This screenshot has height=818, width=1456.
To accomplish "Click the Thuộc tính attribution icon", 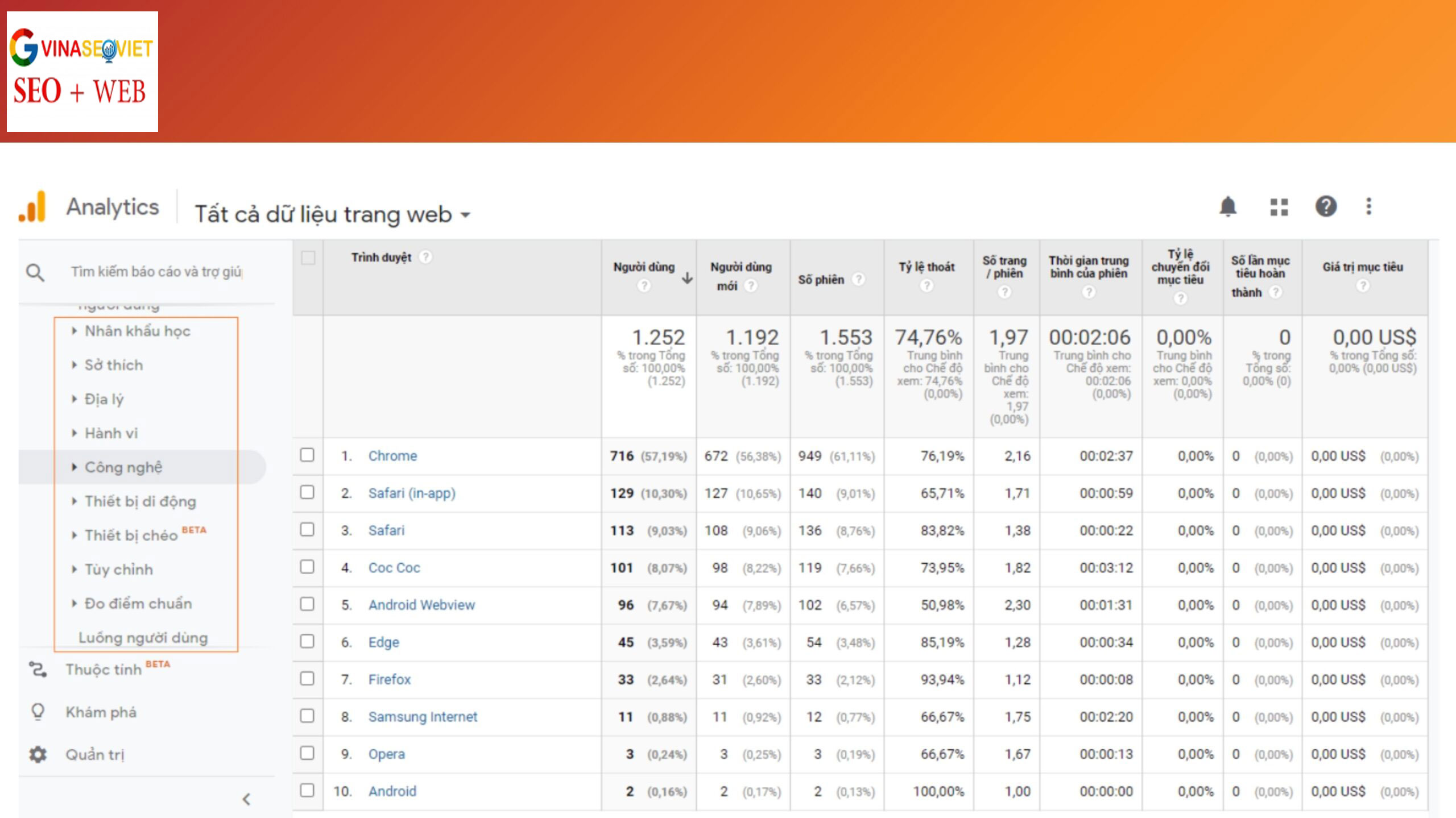I will click(x=38, y=670).
